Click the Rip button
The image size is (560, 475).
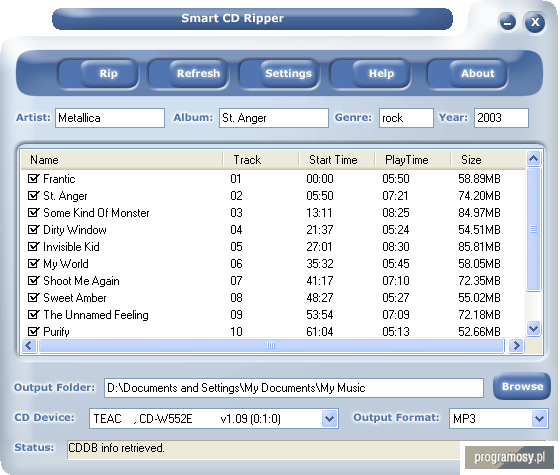[x=99, y=74]
